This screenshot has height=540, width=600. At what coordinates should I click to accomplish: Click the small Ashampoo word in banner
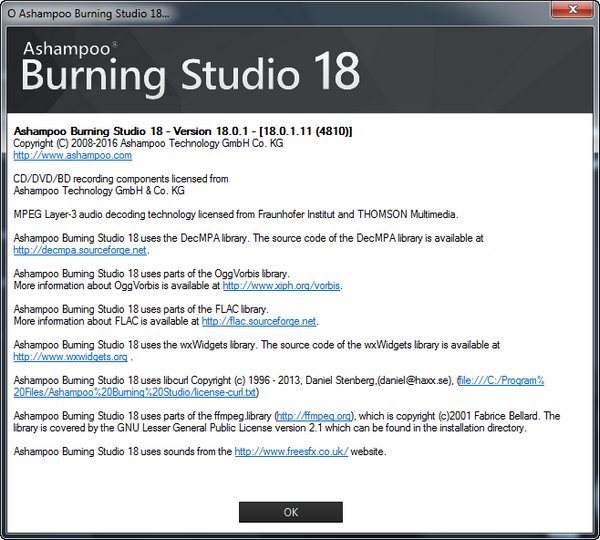coord(63,46)
